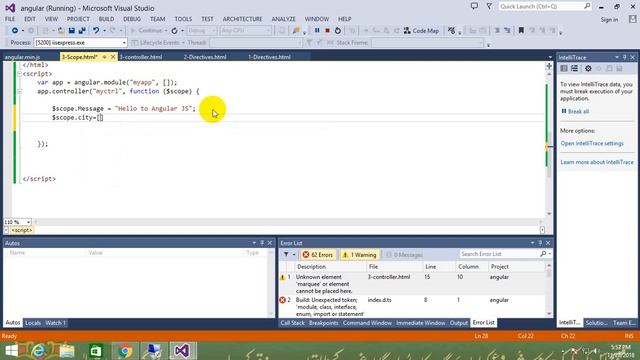Pin the 3-Scope.html tab

(x=104, y=57)
